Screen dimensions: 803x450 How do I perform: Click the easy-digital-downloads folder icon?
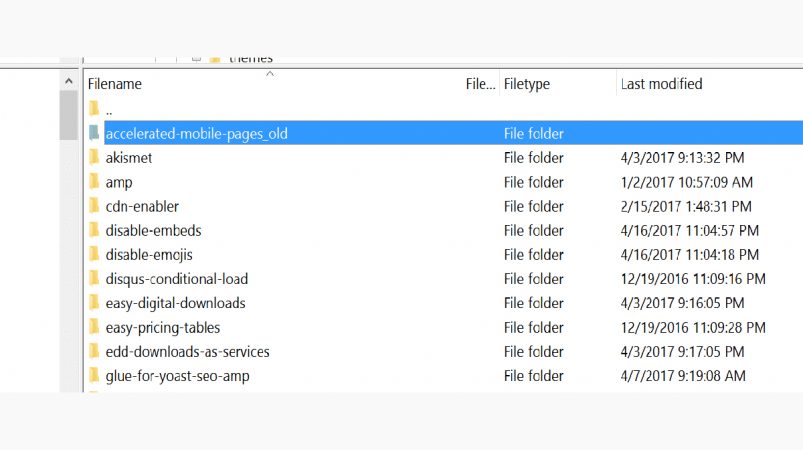[94, 303]
